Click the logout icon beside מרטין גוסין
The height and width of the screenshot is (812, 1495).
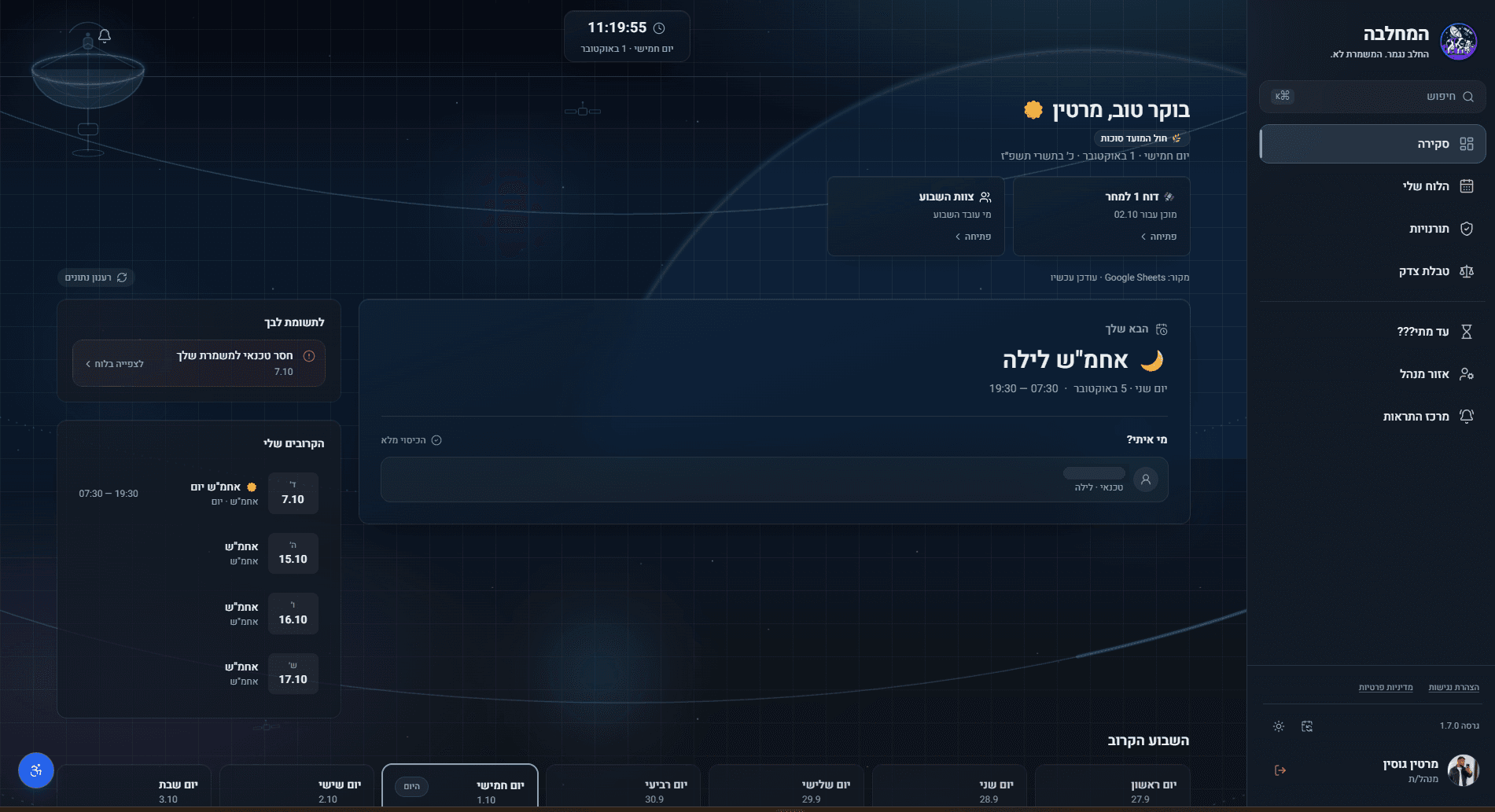pos(1280,770)
